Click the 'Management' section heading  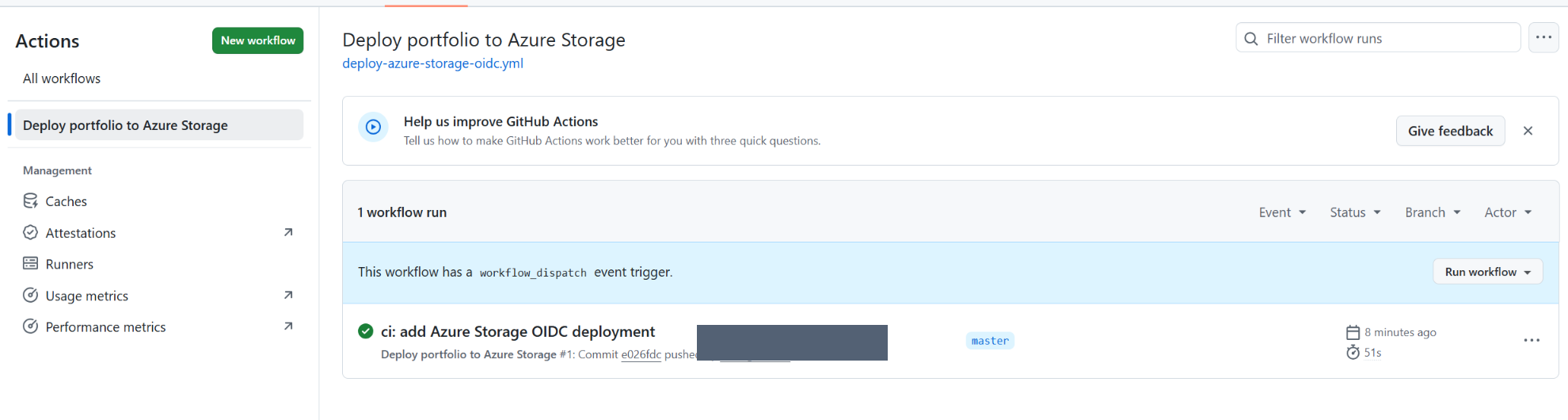point(57,170)
